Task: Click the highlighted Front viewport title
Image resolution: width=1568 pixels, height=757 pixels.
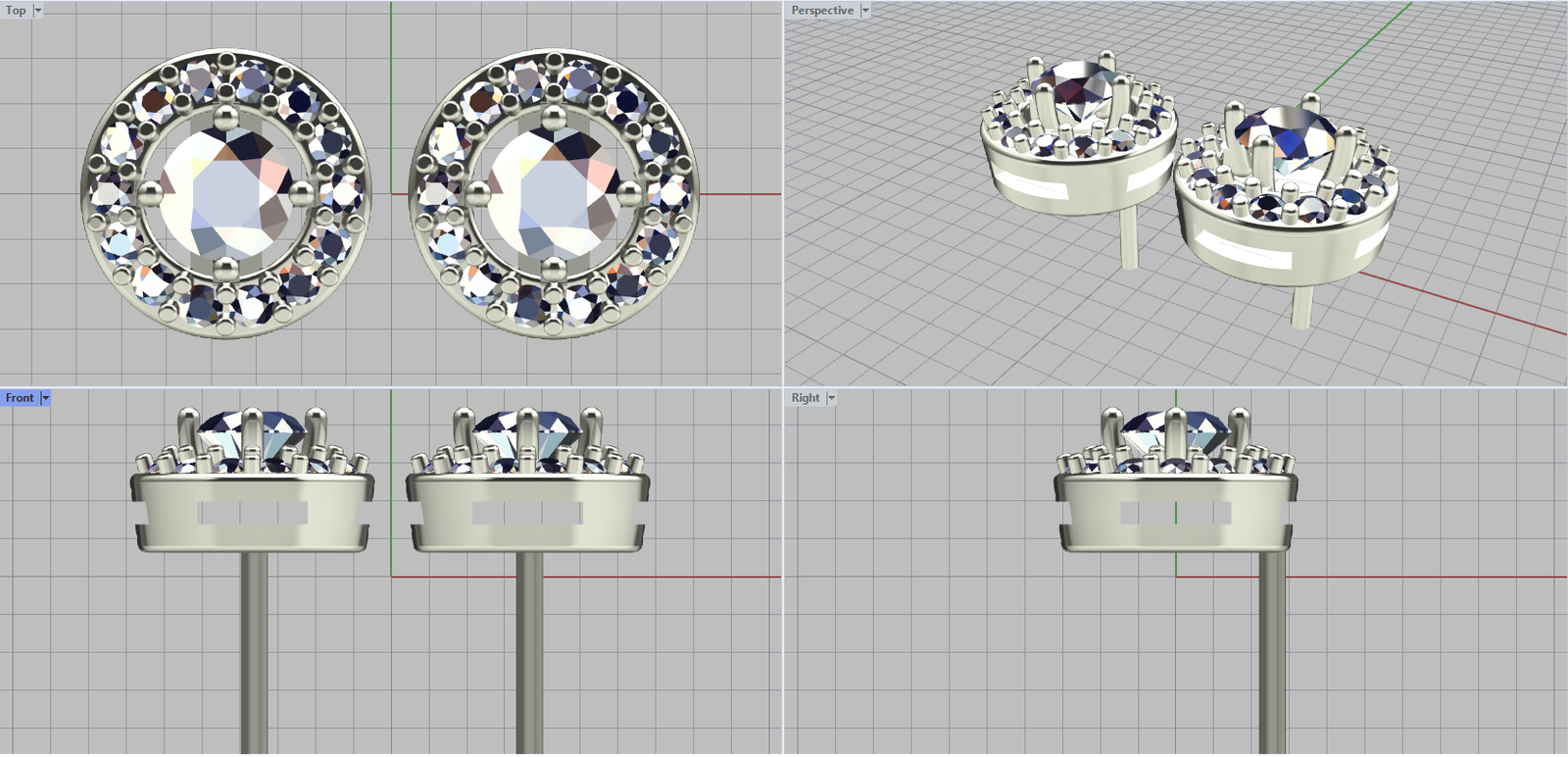Action: [x=20, y=398]
